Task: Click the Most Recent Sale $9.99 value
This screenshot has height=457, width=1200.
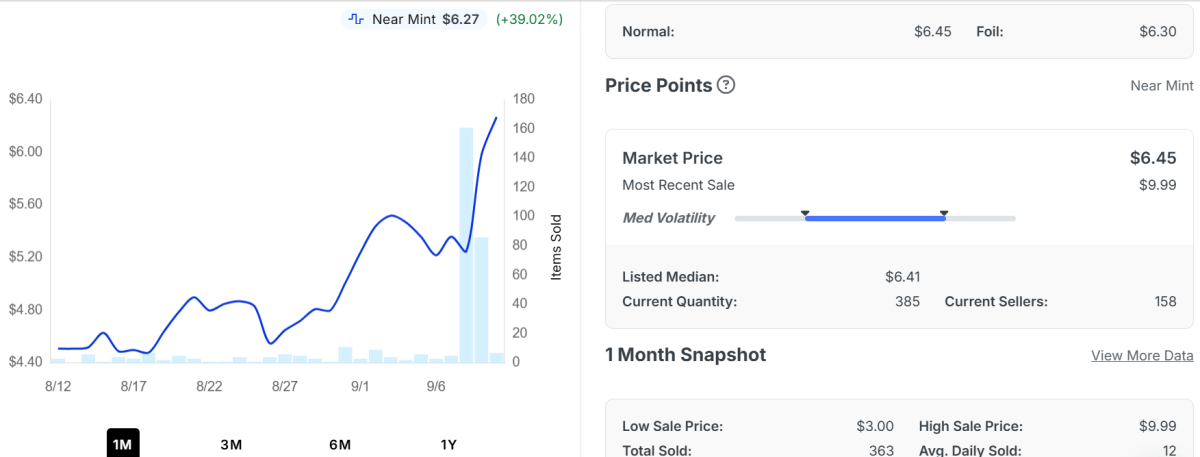Action: [x=1157, y=185]
